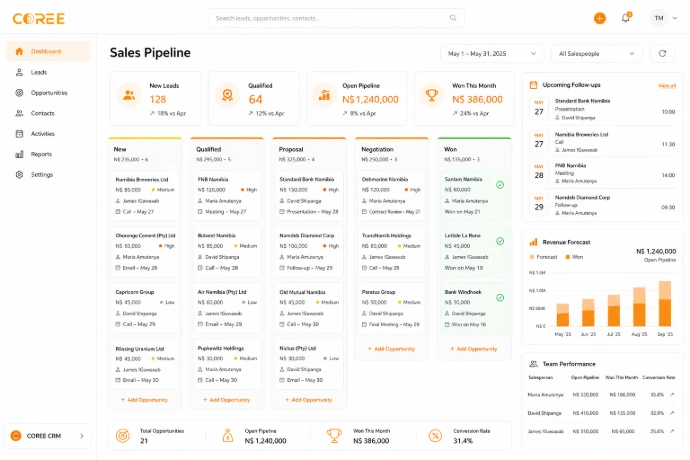Screen dimensions: 690x460
Task: Click the May 28 FNB Namibia follow-up
Action: pos(602,173)
